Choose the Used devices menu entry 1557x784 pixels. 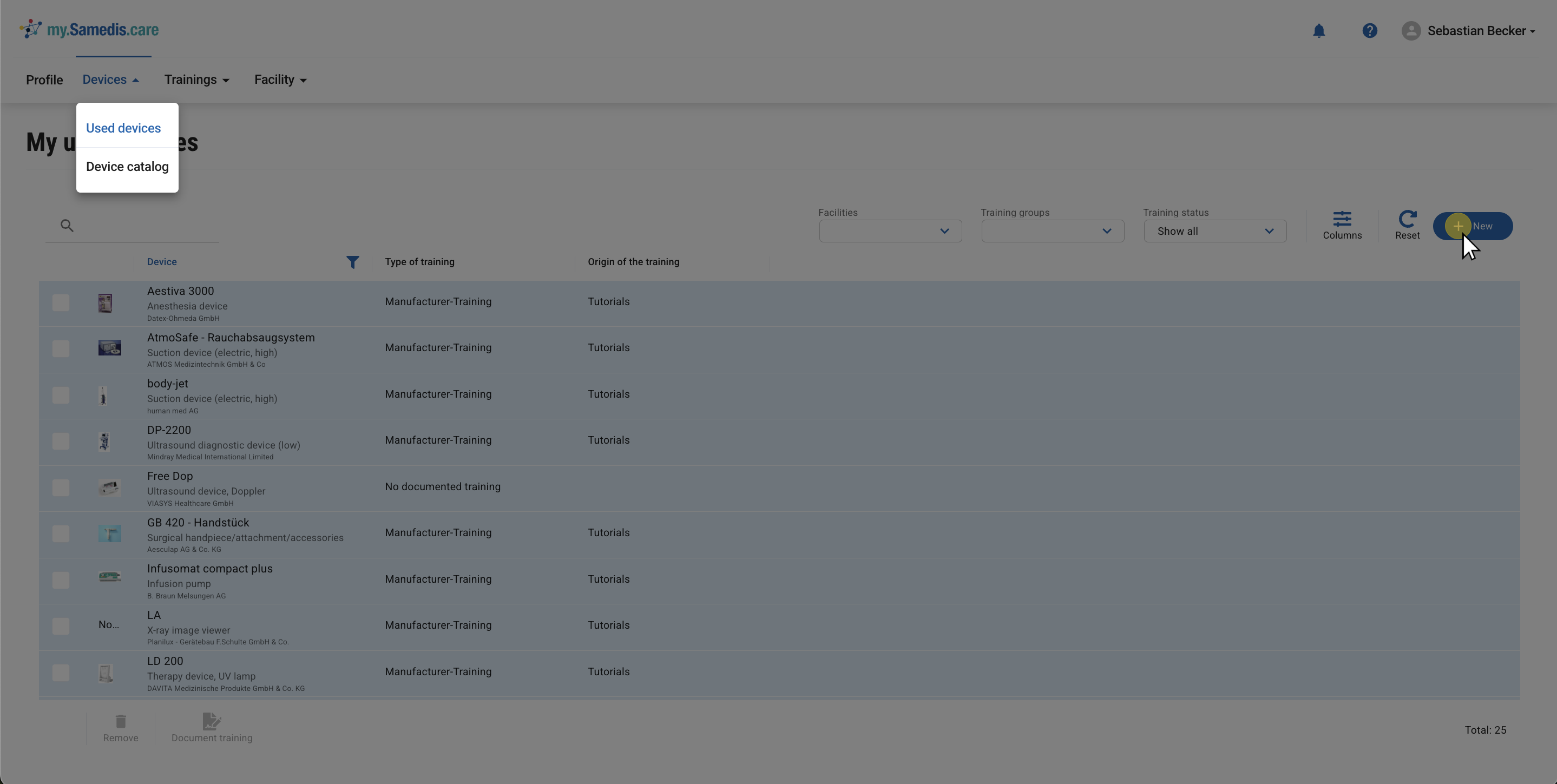point(123,128)
